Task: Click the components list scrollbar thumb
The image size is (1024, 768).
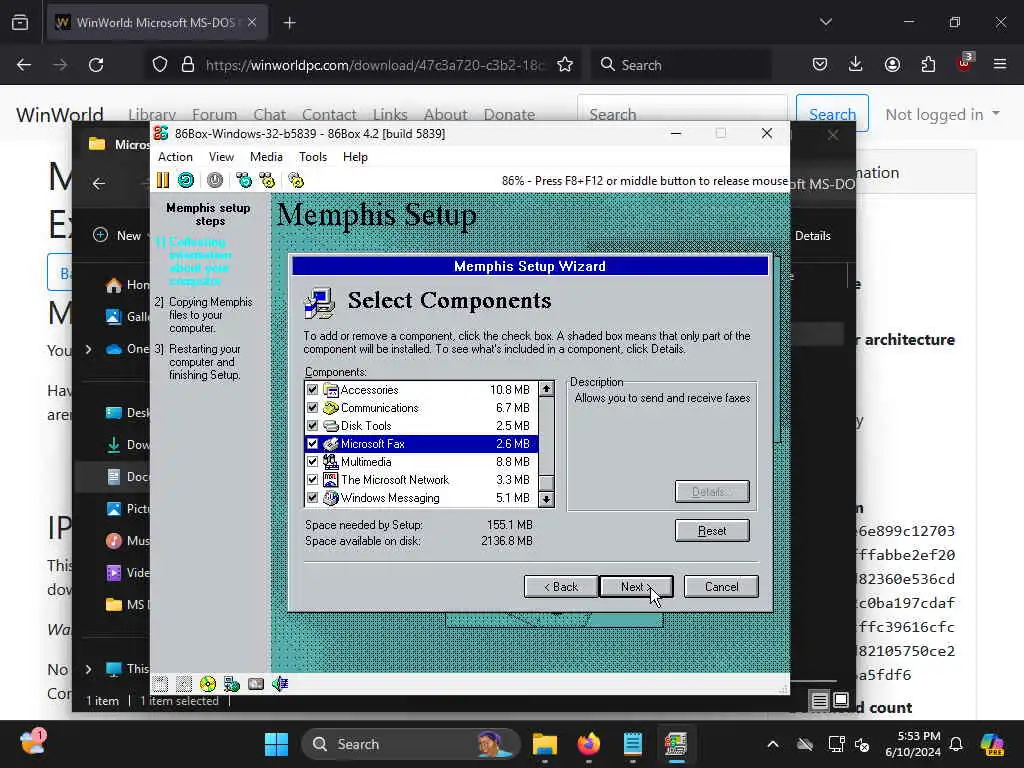Action: click(x=547, y=483)
